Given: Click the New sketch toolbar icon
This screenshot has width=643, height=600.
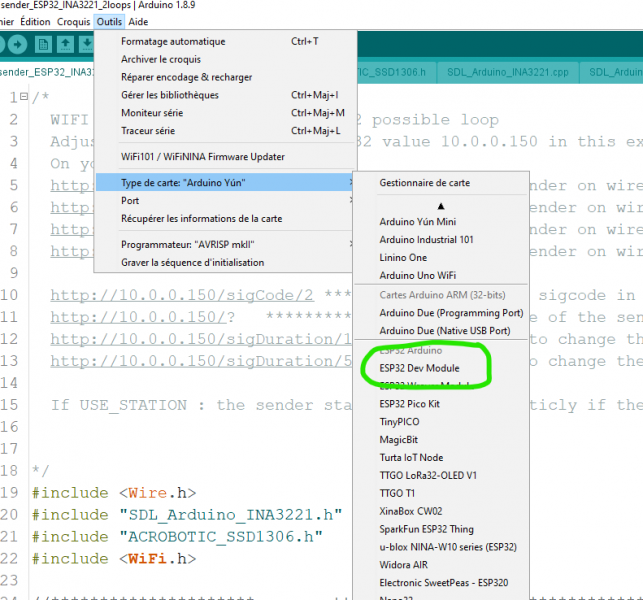Looking at the screenshot, I should (43, 44).
